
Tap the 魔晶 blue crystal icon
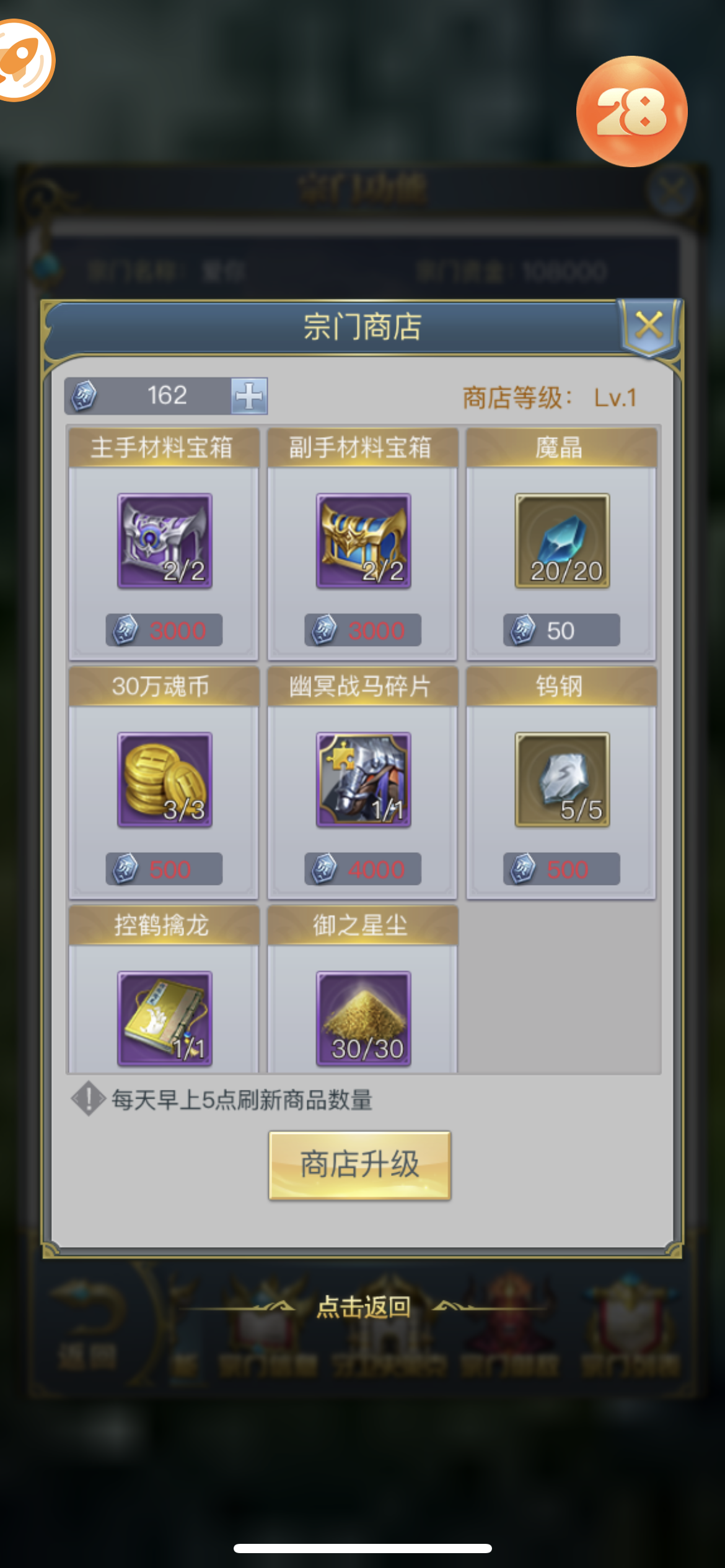(x=562, y=541)
